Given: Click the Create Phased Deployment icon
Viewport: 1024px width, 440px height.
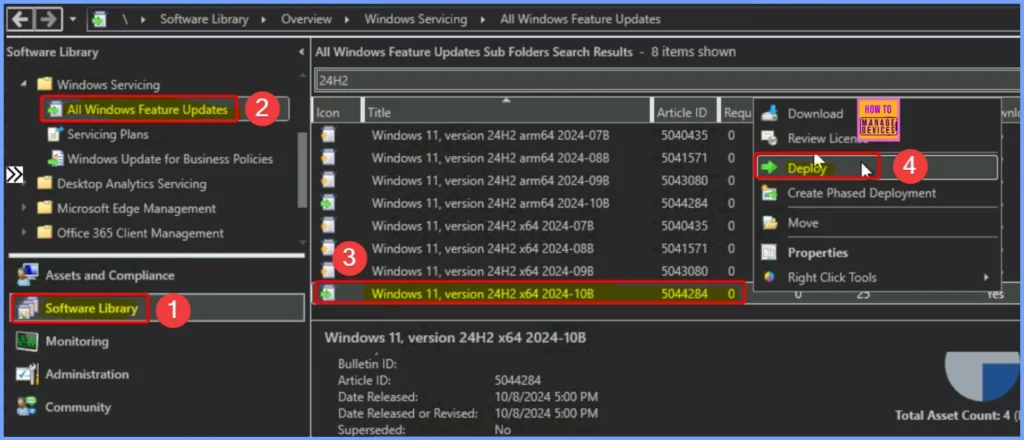Looking at the screenshot, I should [x=770, y=193].
